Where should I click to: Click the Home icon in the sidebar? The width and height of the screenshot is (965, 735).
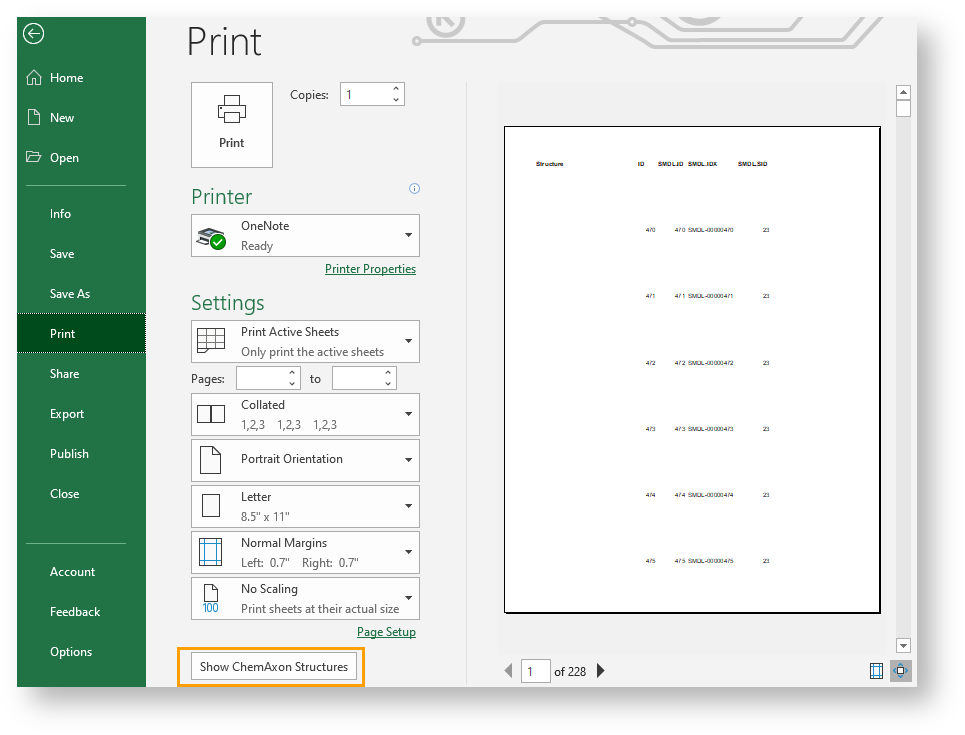(x=33, y=77)
